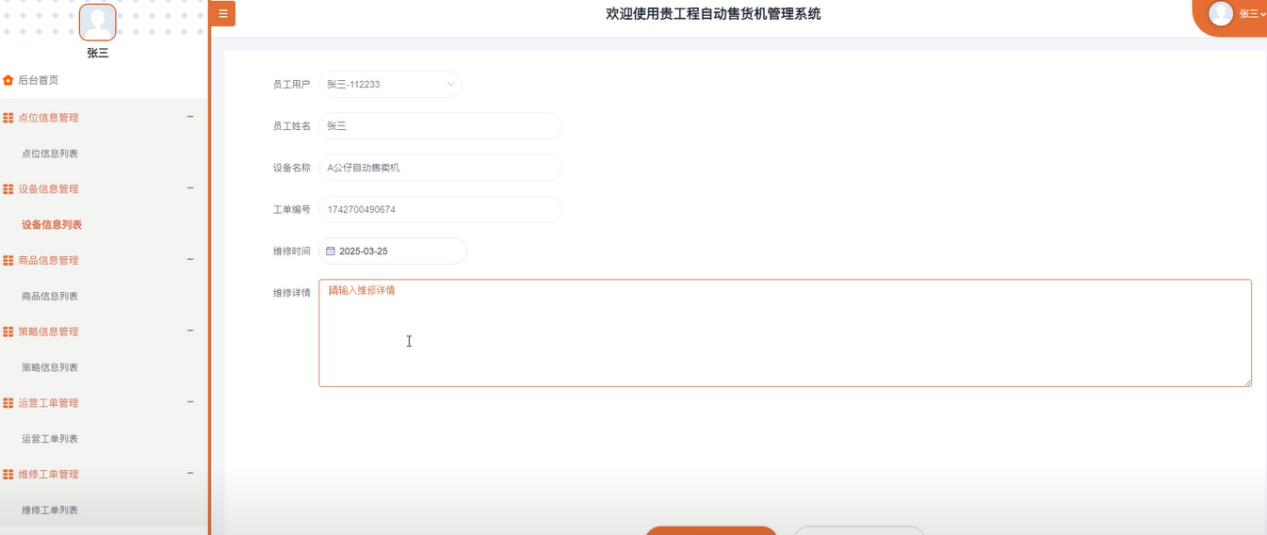This screenshot has height=535, width=1267.
Task: Collapse the 运营工单管理 section minus sign
Action: [190, 402]
